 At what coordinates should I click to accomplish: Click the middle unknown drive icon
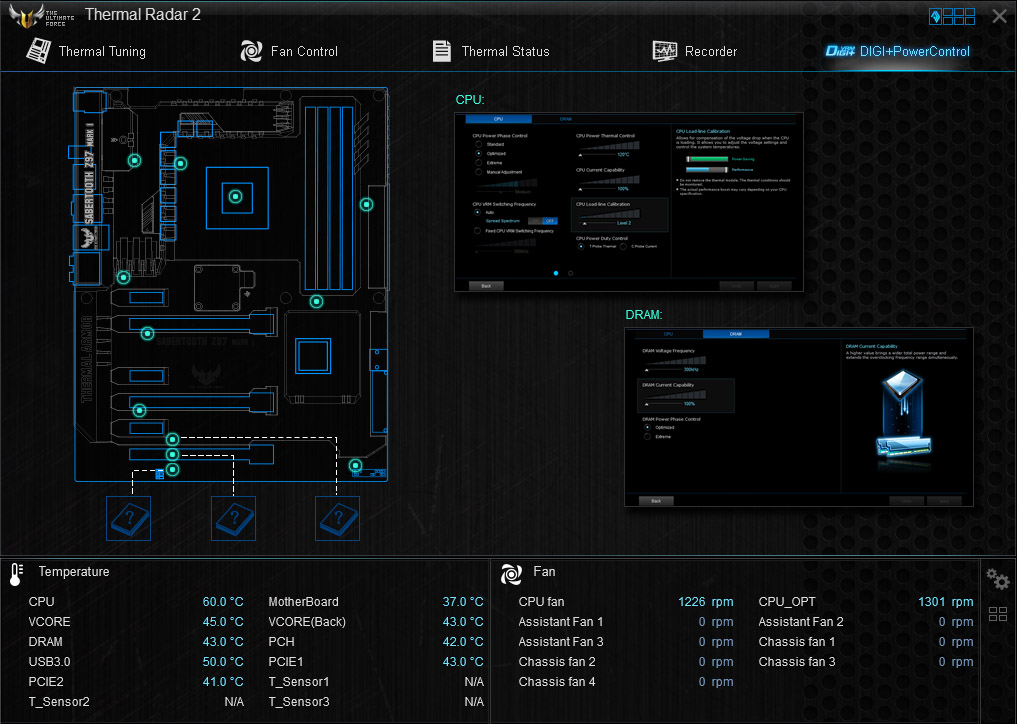tap(233, 518)
